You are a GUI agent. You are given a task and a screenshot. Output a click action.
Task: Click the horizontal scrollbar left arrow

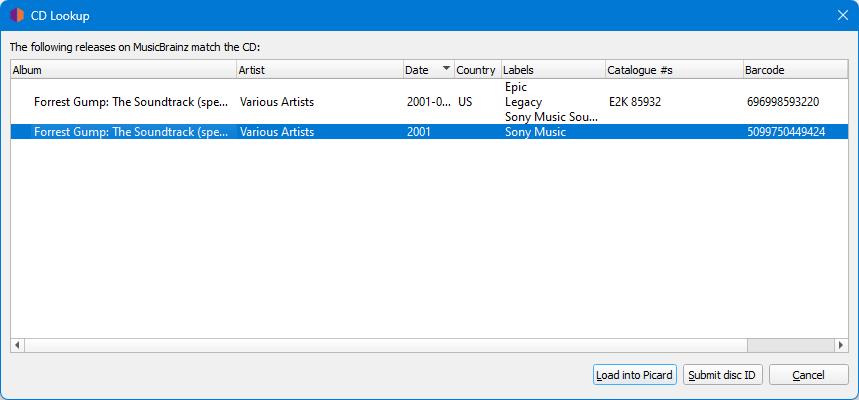tap(17, 345)
